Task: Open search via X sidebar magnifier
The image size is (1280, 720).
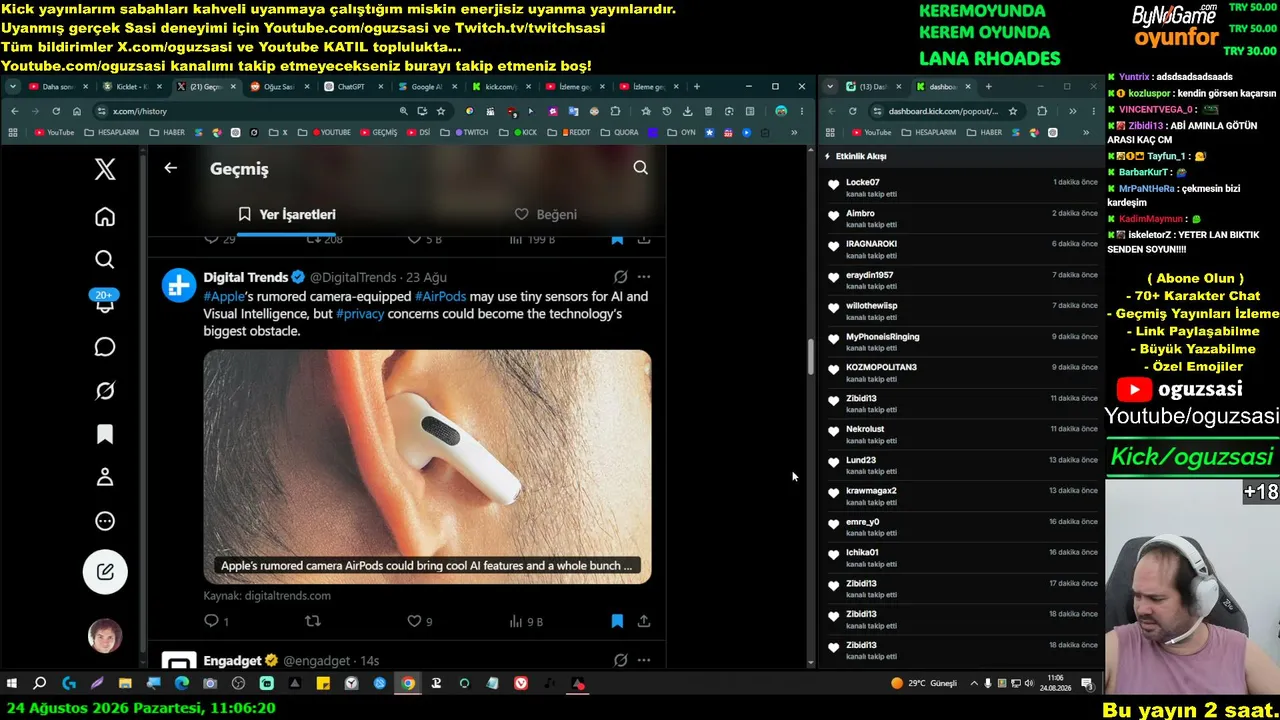Action: point(105,260)
